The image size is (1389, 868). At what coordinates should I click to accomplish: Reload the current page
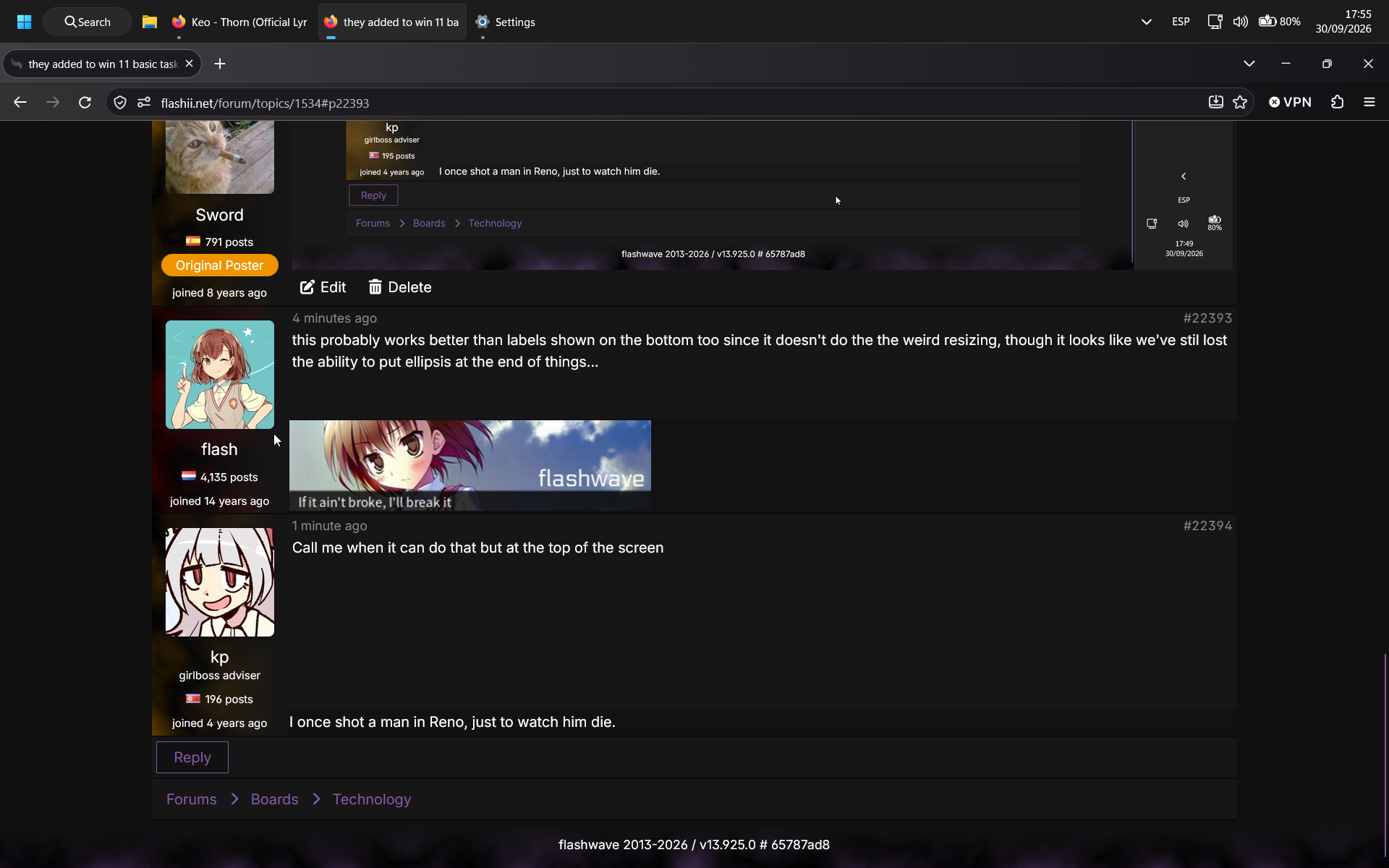coord(85,103)
